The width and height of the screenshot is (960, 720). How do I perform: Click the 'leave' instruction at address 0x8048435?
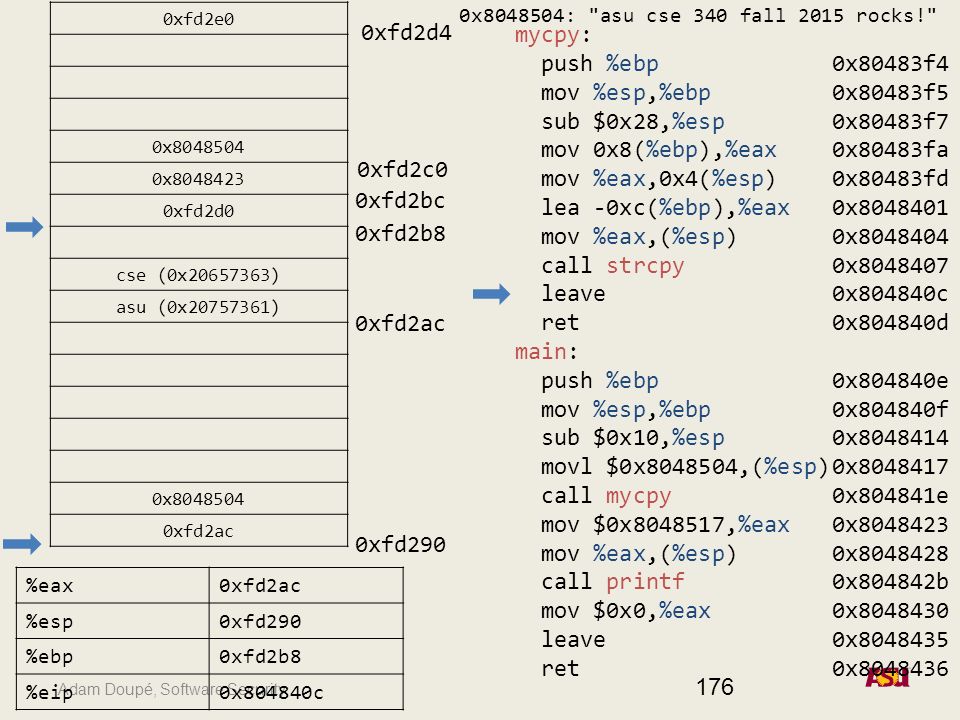(573, 640)
